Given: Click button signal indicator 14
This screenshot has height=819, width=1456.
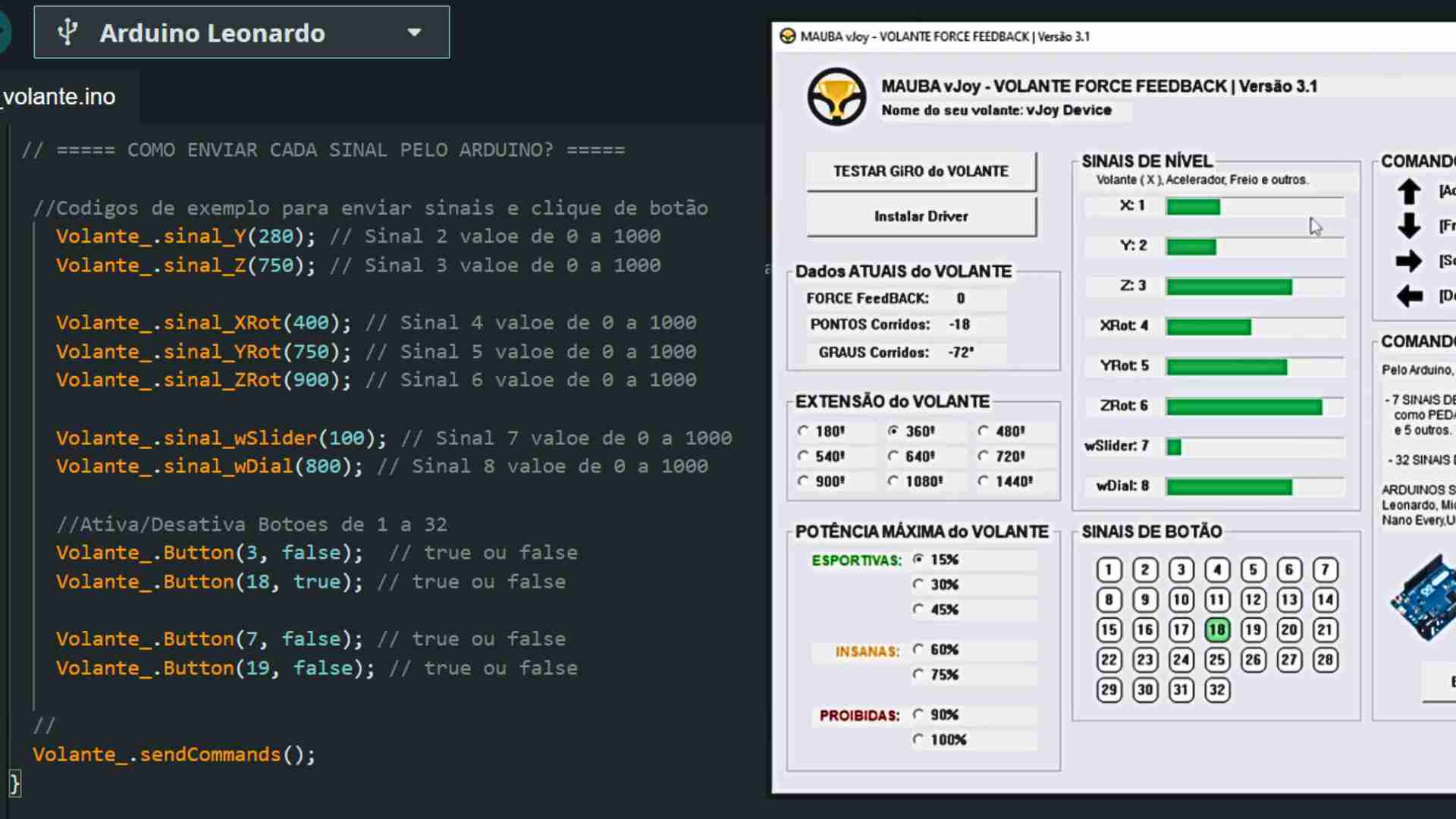Looking at the screenshot, I should [1325, 601].
